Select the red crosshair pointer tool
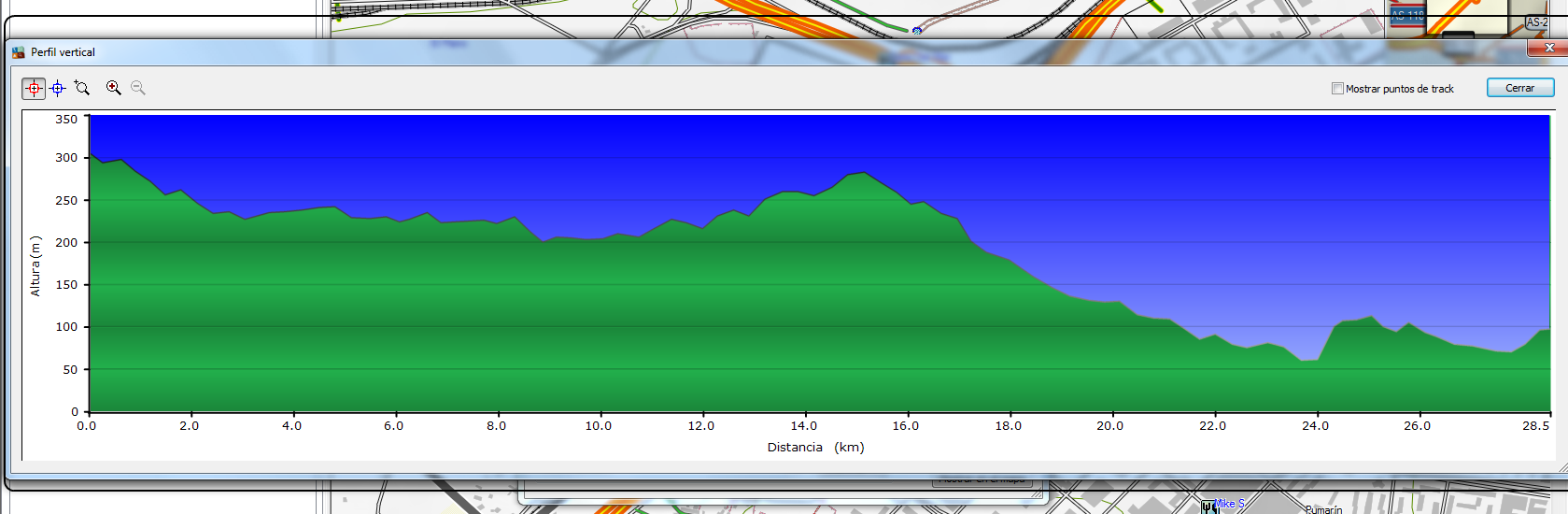This screenshot has width=1568, height=514. pos(34,88)
